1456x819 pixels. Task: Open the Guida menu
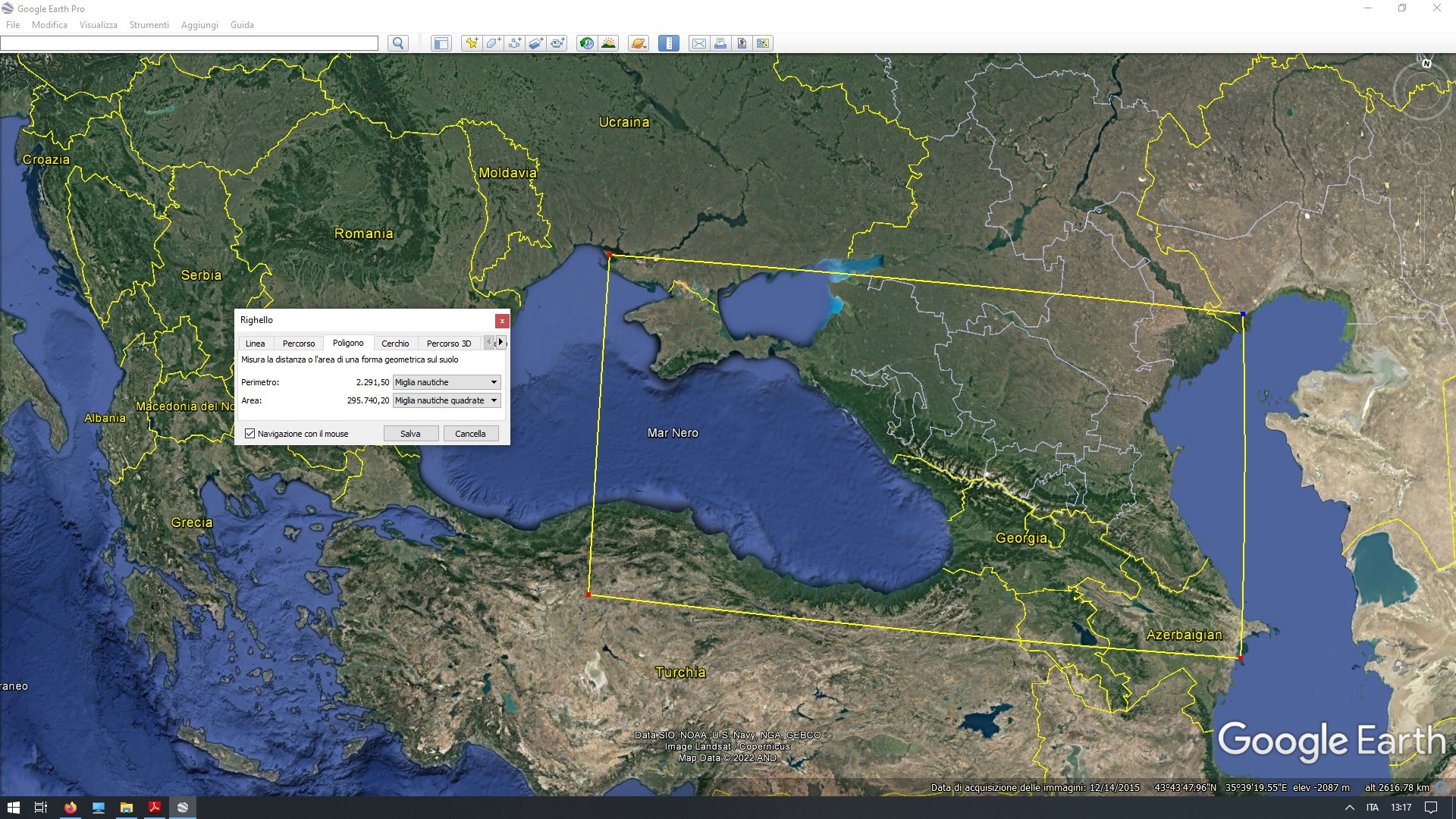pos(242,25)
